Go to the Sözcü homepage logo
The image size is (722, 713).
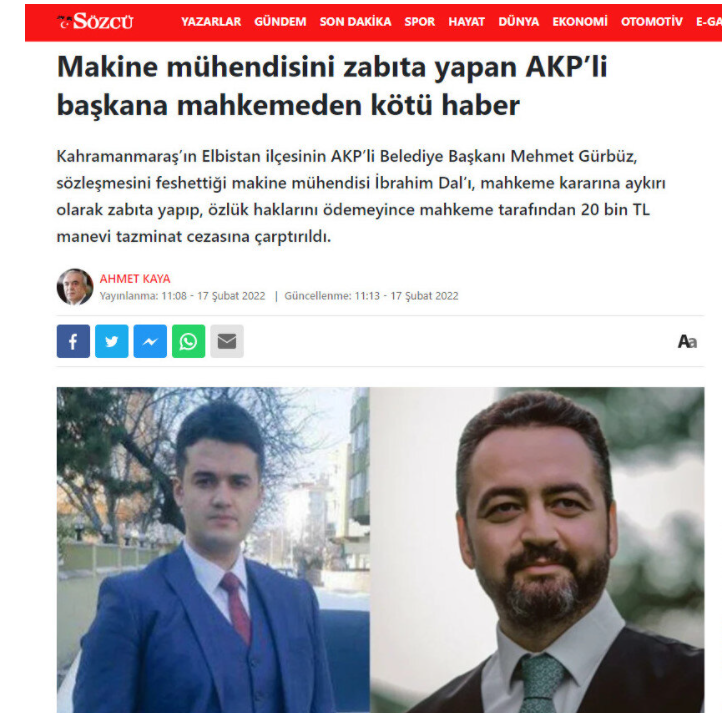tap(95, 21)
